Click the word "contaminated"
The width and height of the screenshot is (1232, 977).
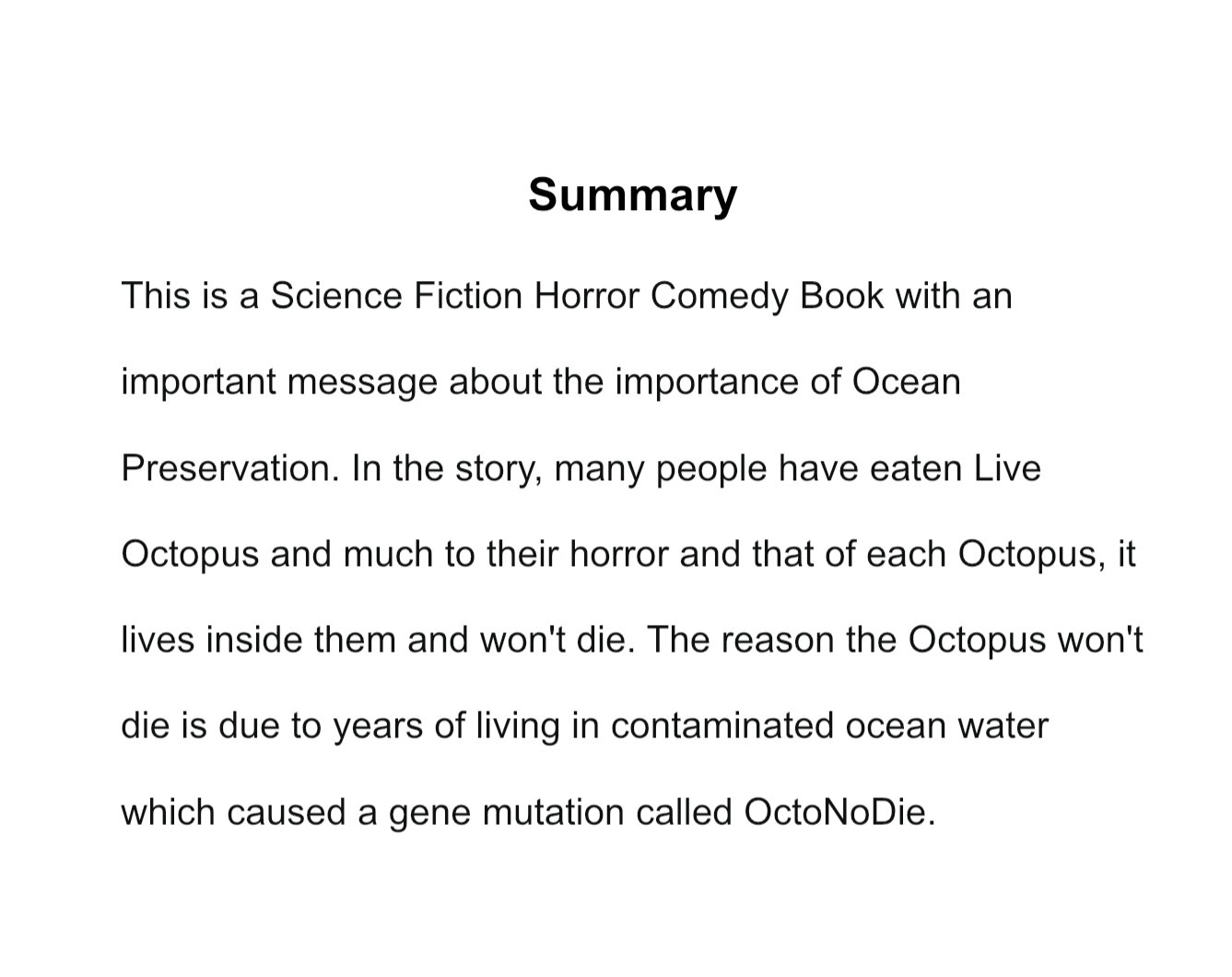(x=722, y=726)
